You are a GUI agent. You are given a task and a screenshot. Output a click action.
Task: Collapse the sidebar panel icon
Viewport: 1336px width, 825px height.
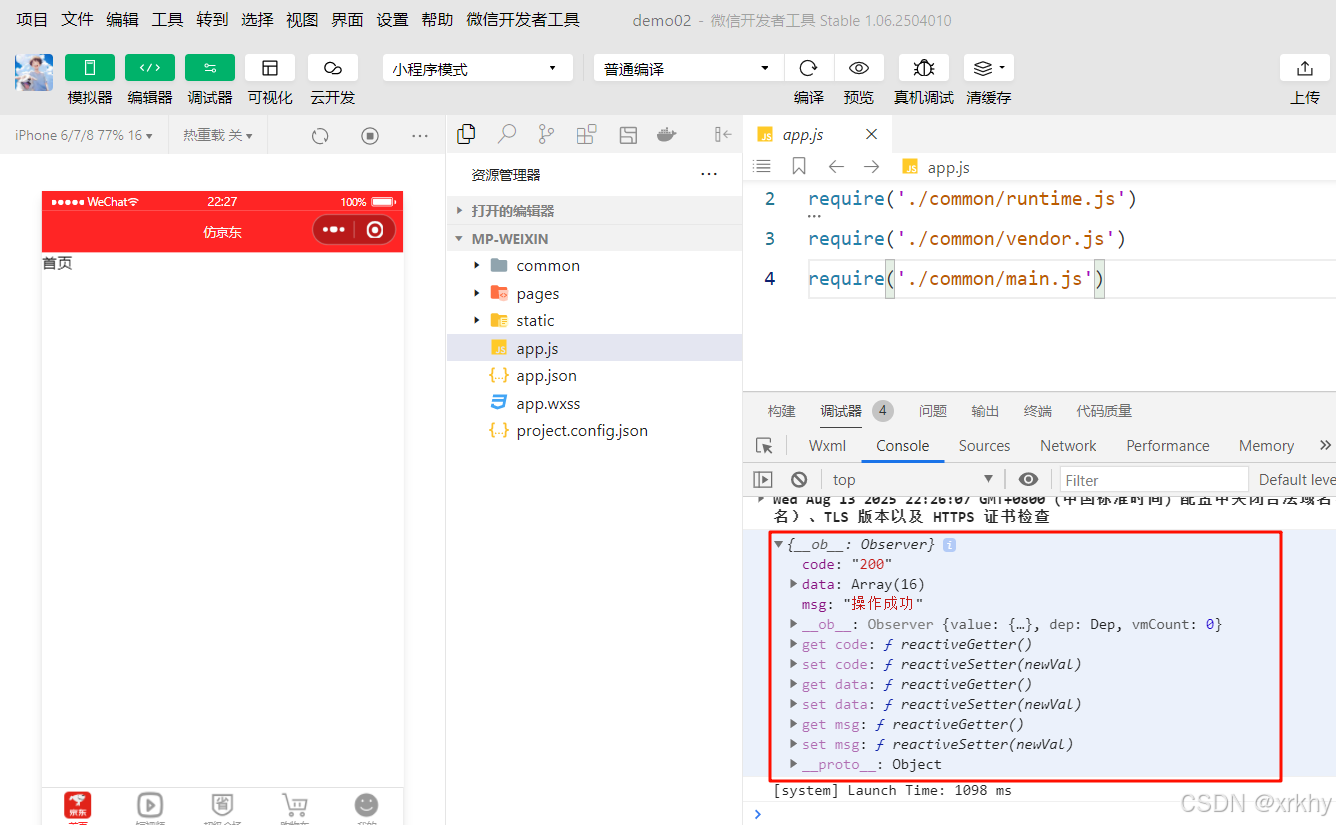pyautogui.click(x=722, y=135)
